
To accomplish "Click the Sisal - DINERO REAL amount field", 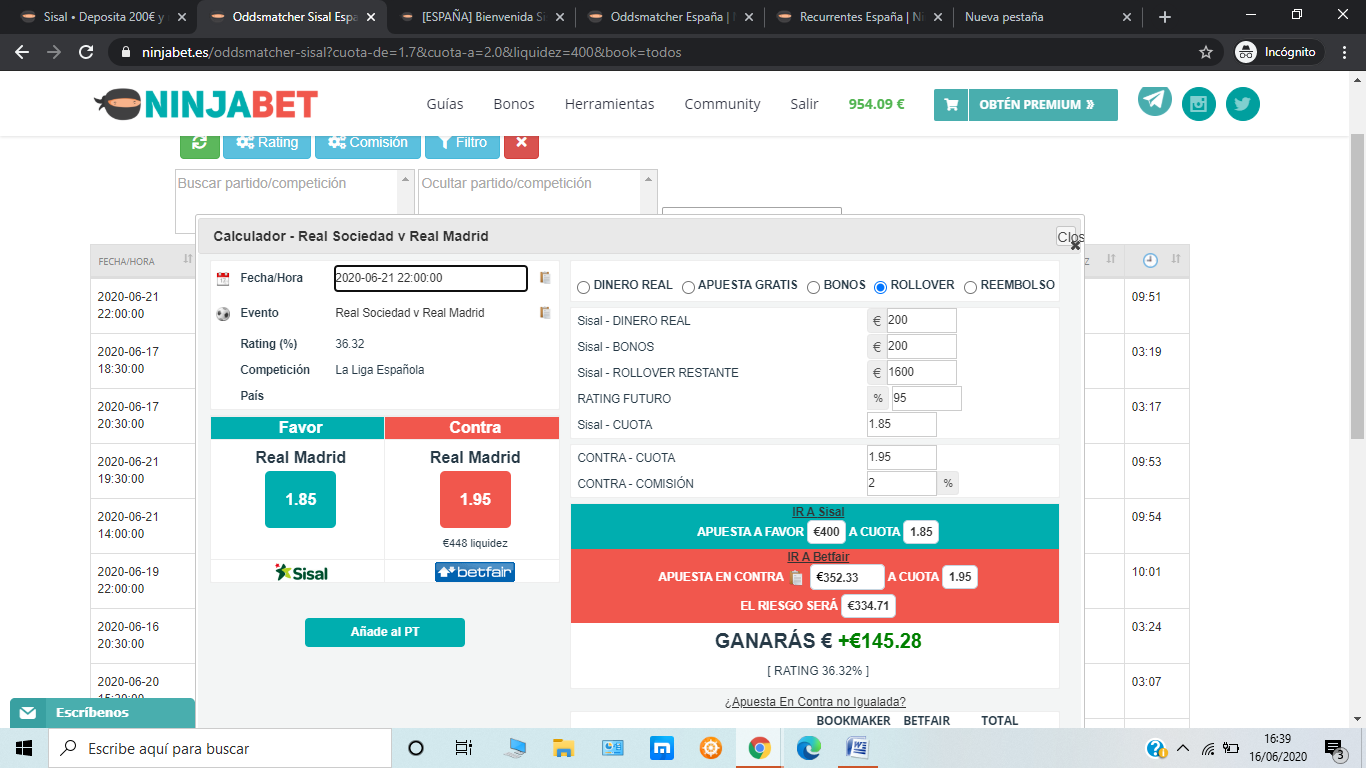I will [921, 321].
